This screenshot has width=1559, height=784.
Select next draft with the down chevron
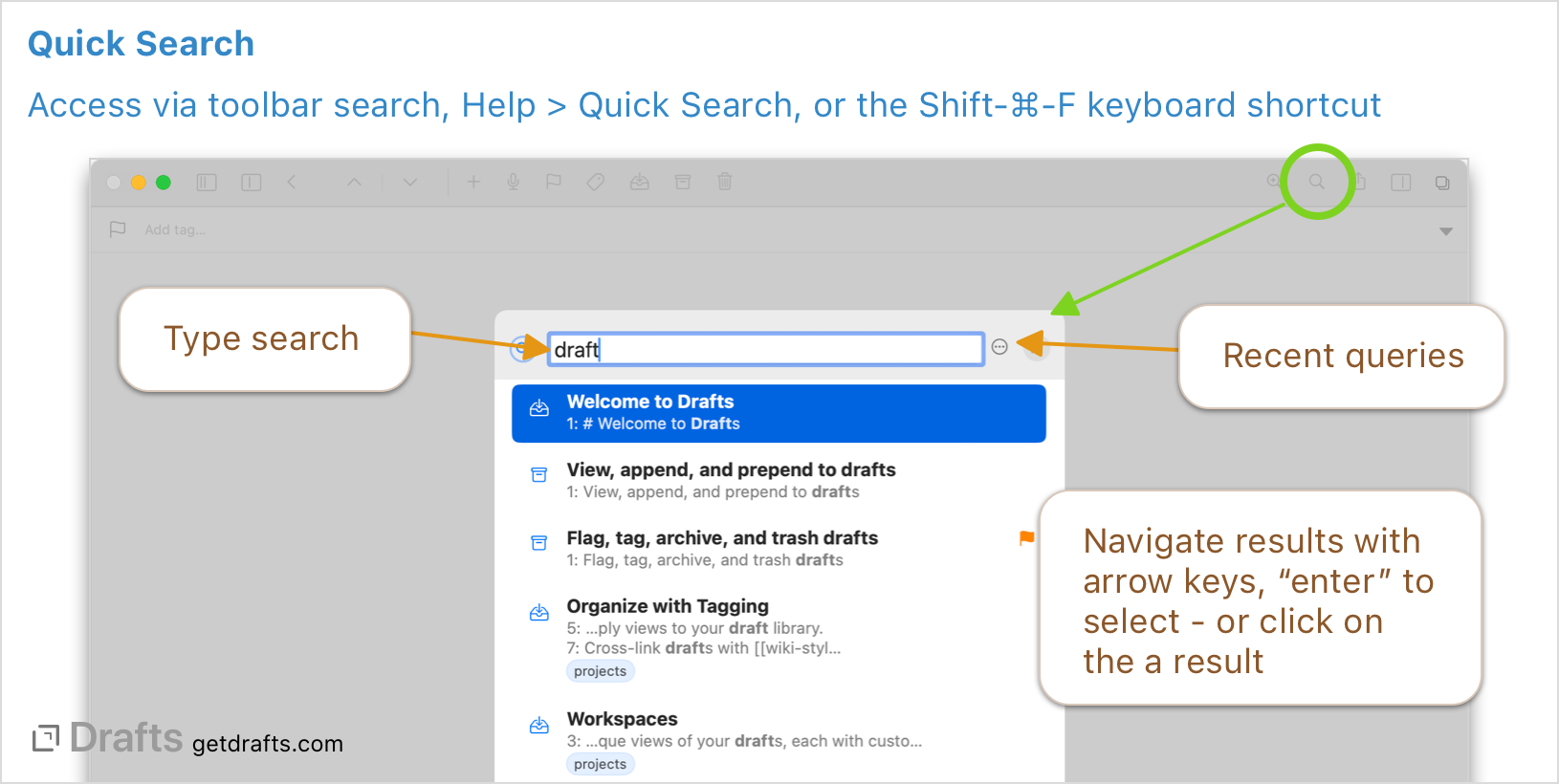point(410,182)
